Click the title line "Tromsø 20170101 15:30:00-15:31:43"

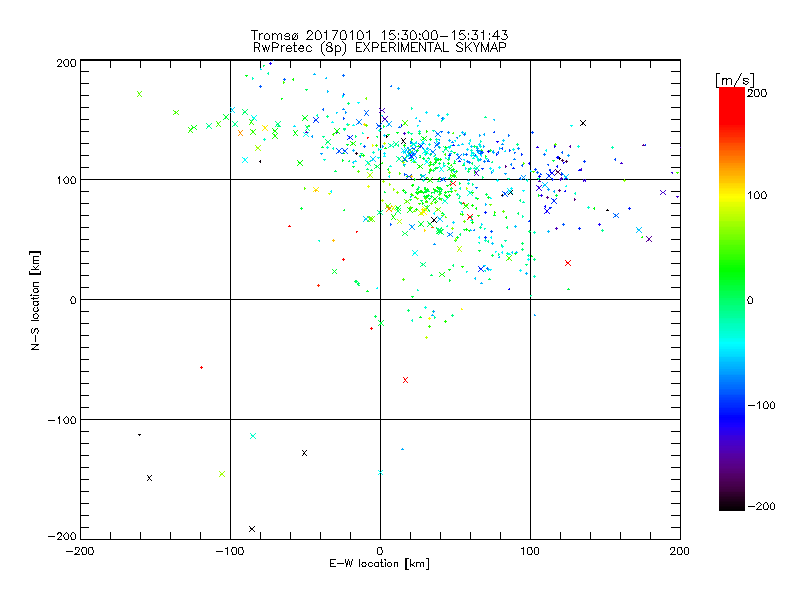tap(379, 35)
